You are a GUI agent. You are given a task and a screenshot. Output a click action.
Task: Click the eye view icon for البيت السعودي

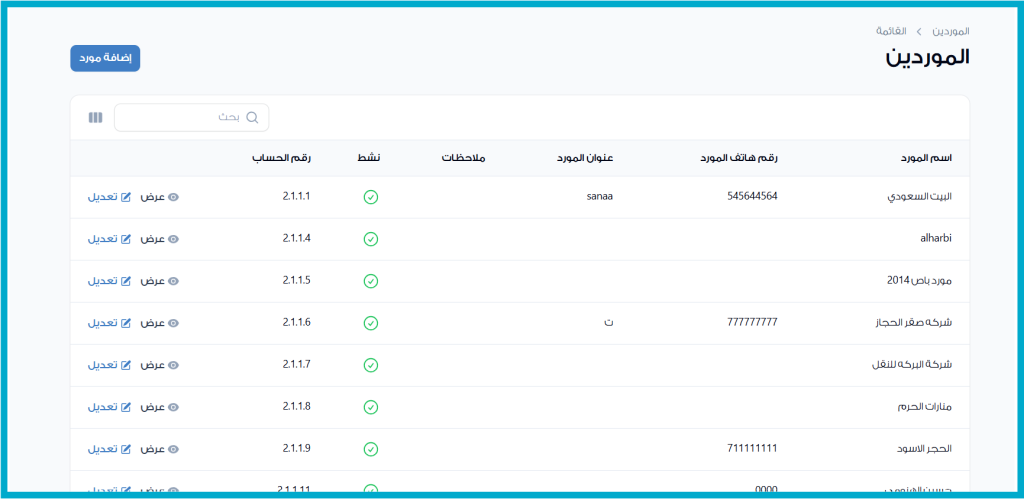click(x=173, y=197)
